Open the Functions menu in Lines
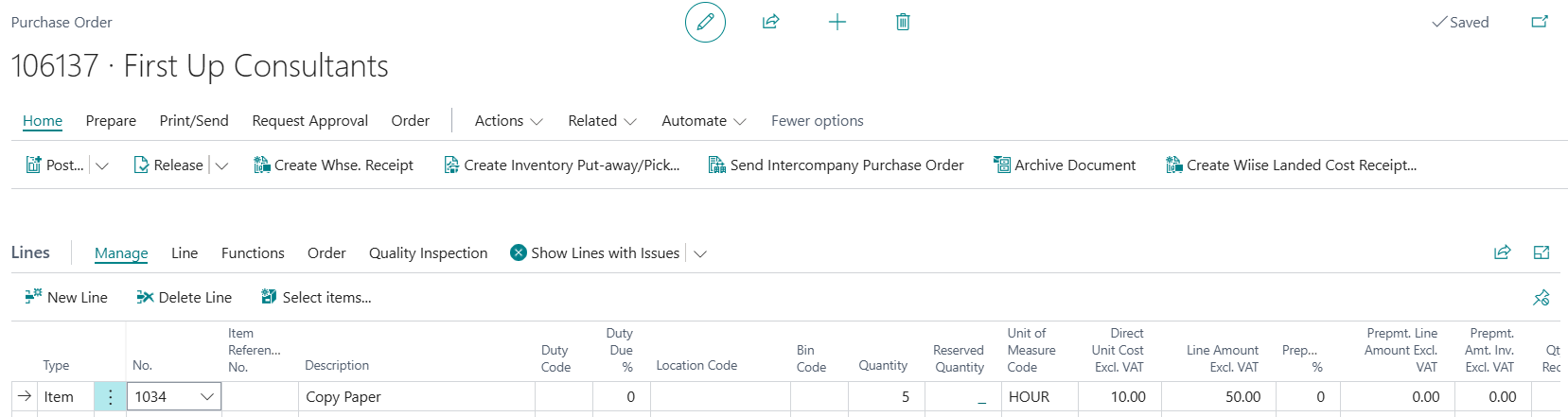 (253, 252)
